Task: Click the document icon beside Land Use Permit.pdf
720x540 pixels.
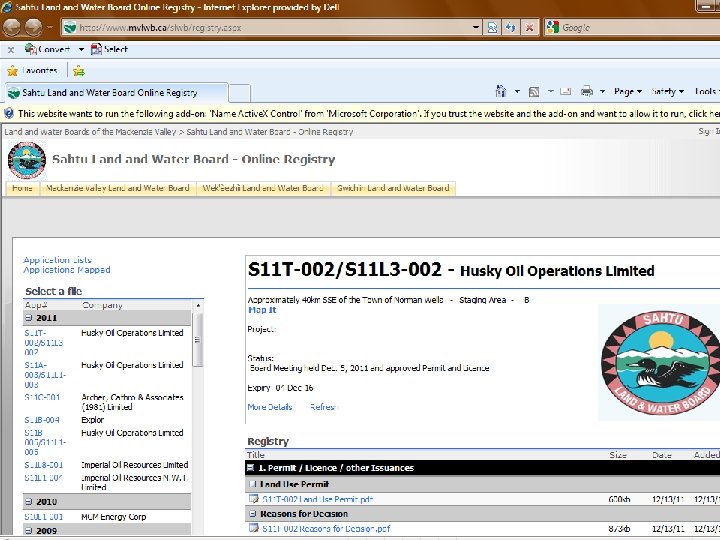Action: pos(253,499)
